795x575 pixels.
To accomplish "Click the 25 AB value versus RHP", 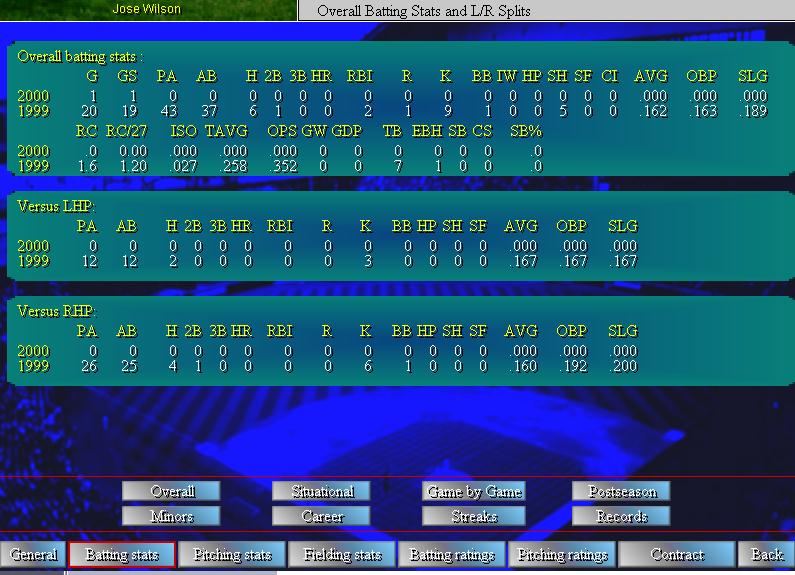I will coord(129,366).
